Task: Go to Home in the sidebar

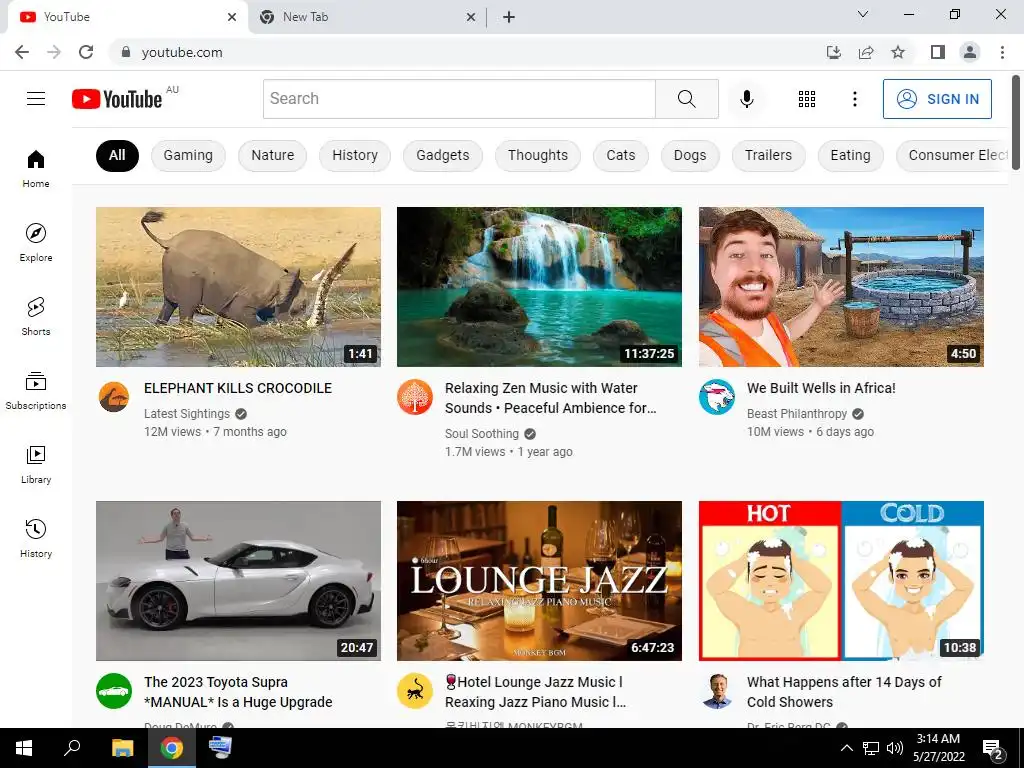Action: click(x=36, y=168)
